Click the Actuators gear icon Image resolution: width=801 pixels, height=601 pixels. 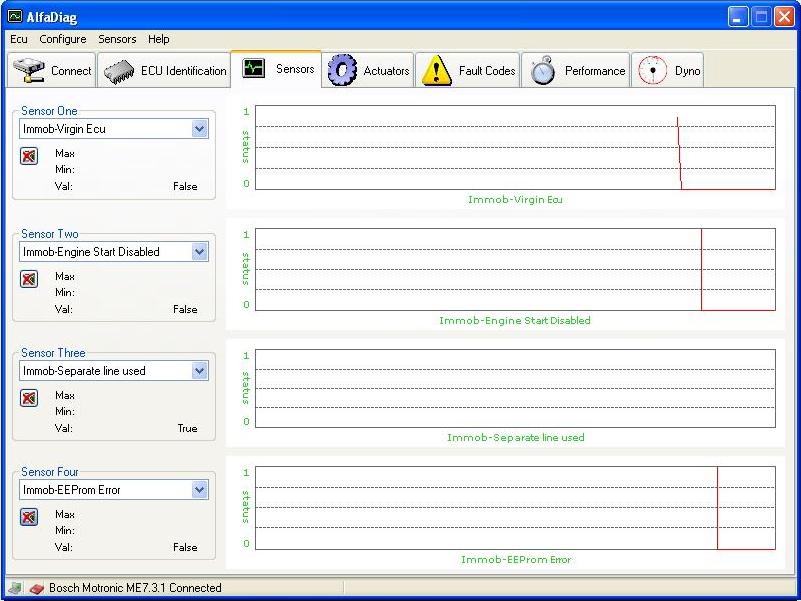(x=342, y=71)
